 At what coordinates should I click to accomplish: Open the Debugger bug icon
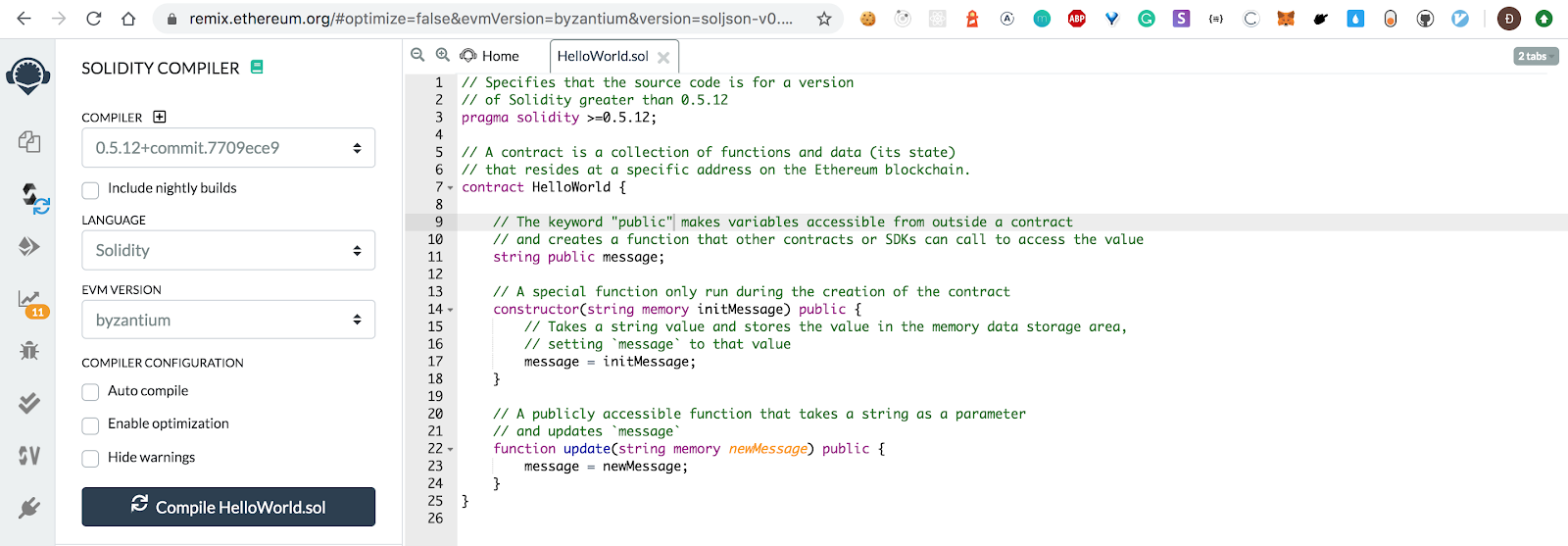[29, 350]
